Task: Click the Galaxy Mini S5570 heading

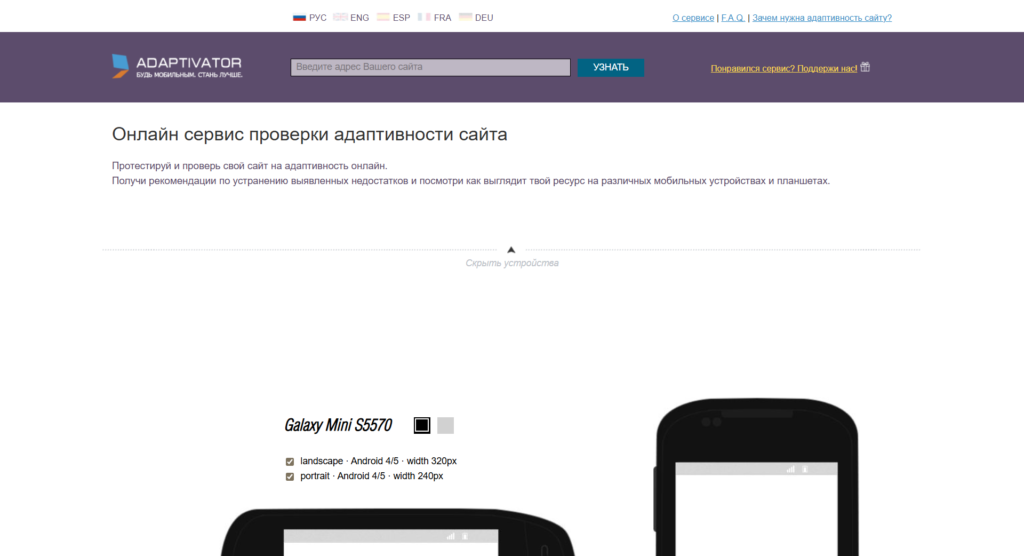Action: (x=338, y=425)
